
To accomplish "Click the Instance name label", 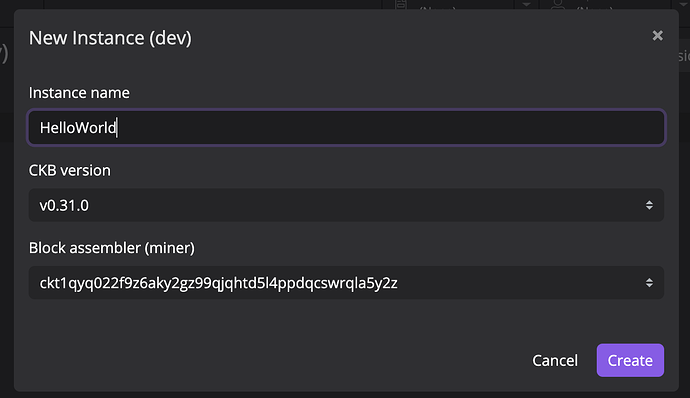I will pos(79,93).
